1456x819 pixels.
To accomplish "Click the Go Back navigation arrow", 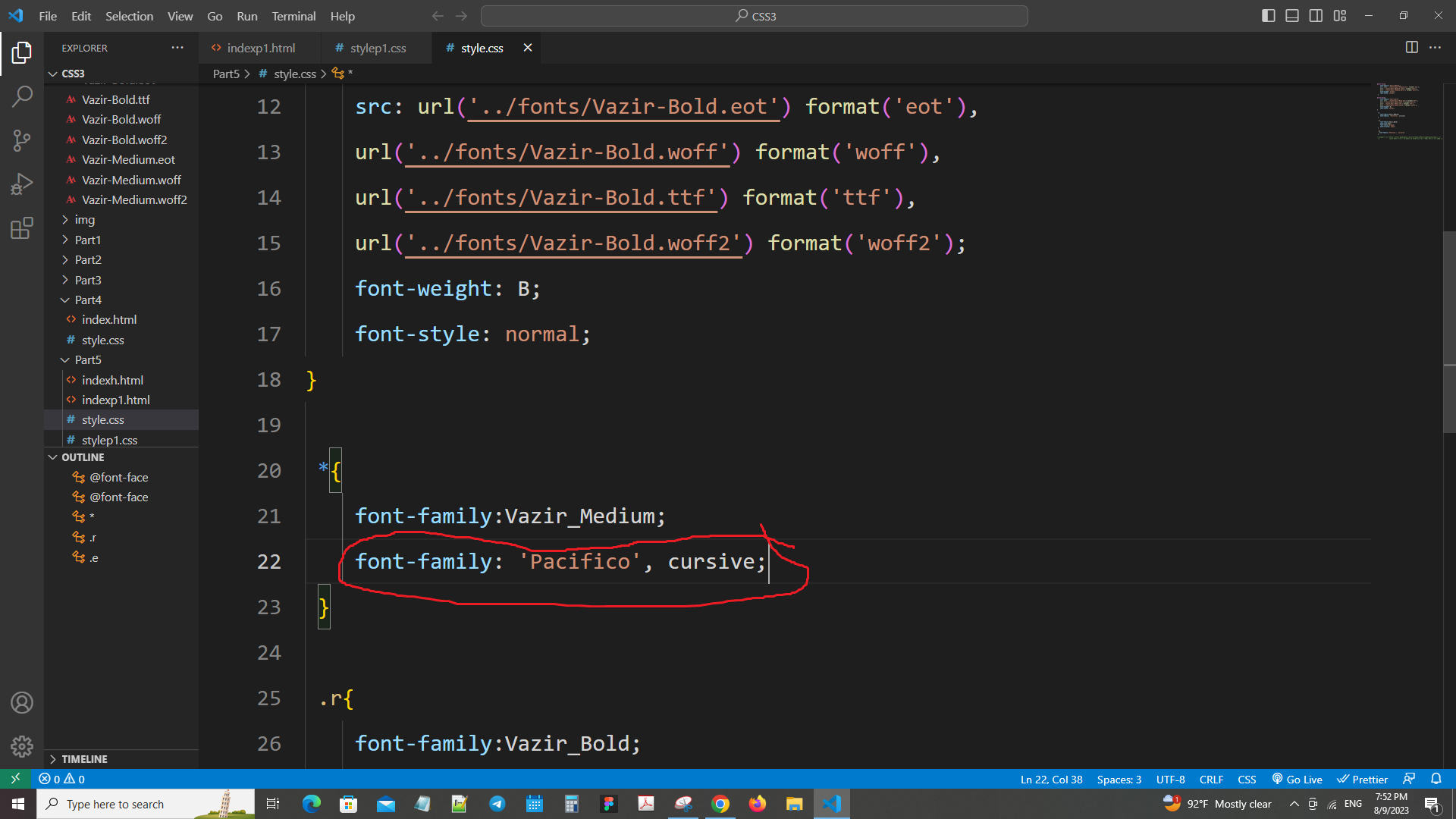I will coord(435,16).
